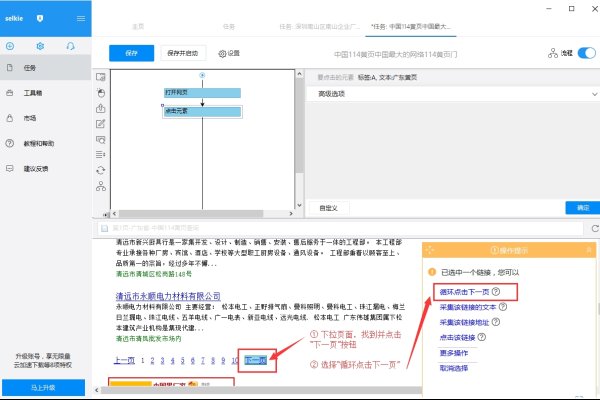Click the blue gear icon under the selkie header
This screenshot has width=600, height=400.
[40, 46]
